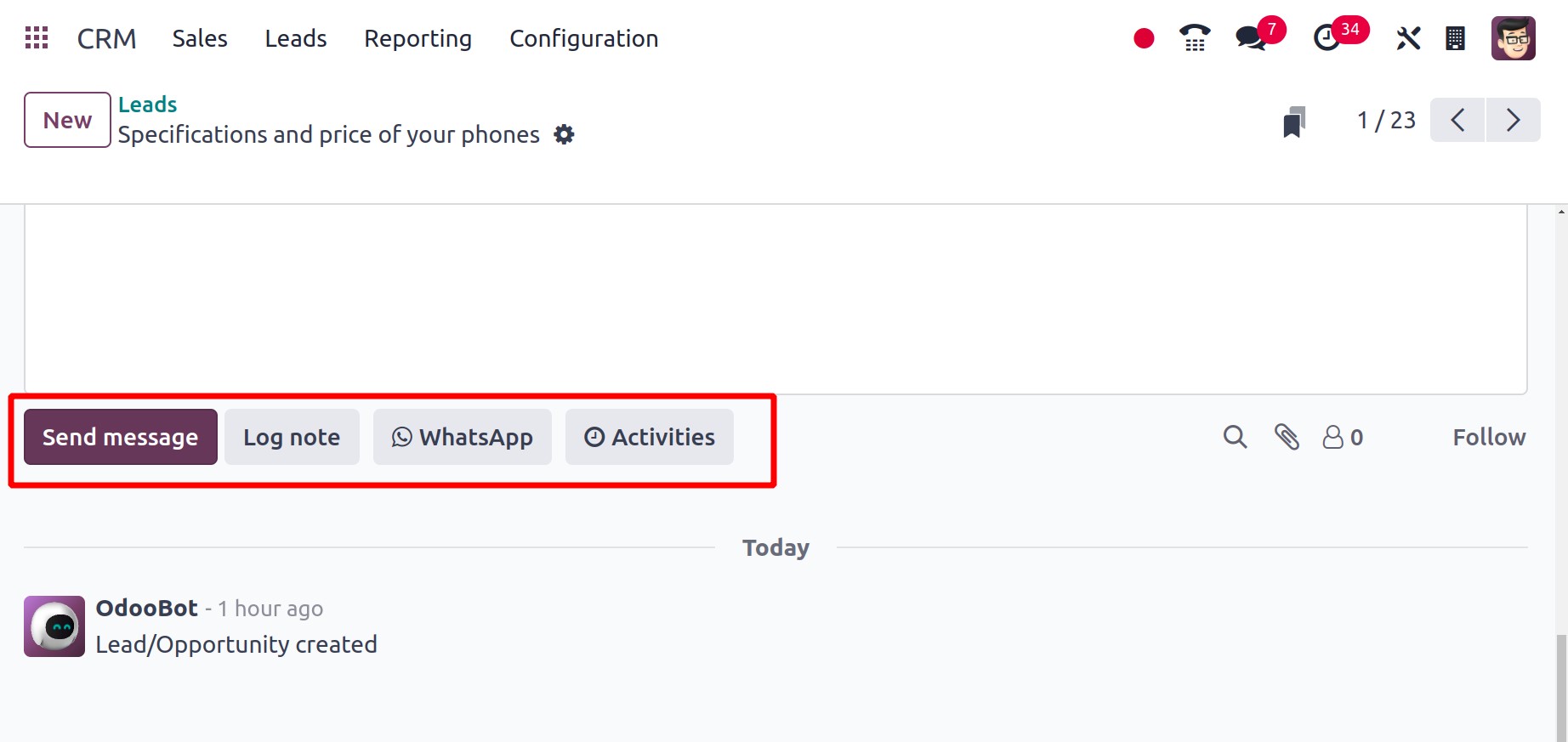Image resolution: width=1568 pixels, height=742 pixels.
Task: Open the user avatar menu
Action: (x=1513, y=38)
